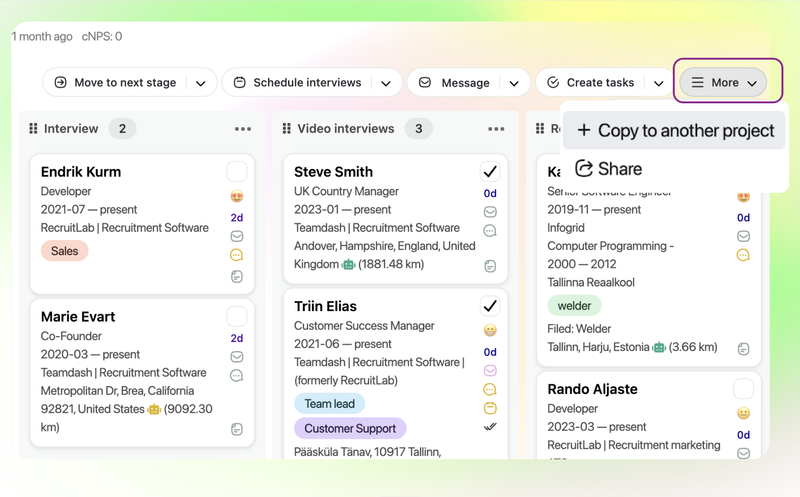Click the emoji rating on Endrik Kurm's card
Viewport: 800px width, 497px height.
point(237,197)
